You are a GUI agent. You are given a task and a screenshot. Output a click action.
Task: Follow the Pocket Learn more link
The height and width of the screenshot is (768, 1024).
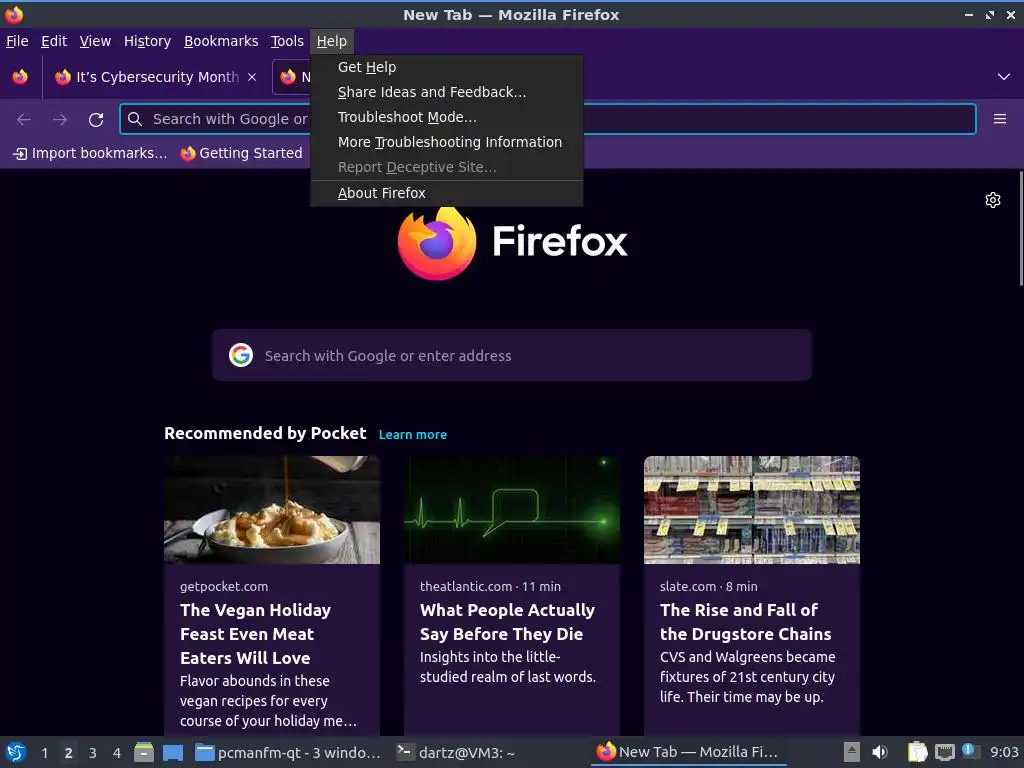tap(413, 435)
